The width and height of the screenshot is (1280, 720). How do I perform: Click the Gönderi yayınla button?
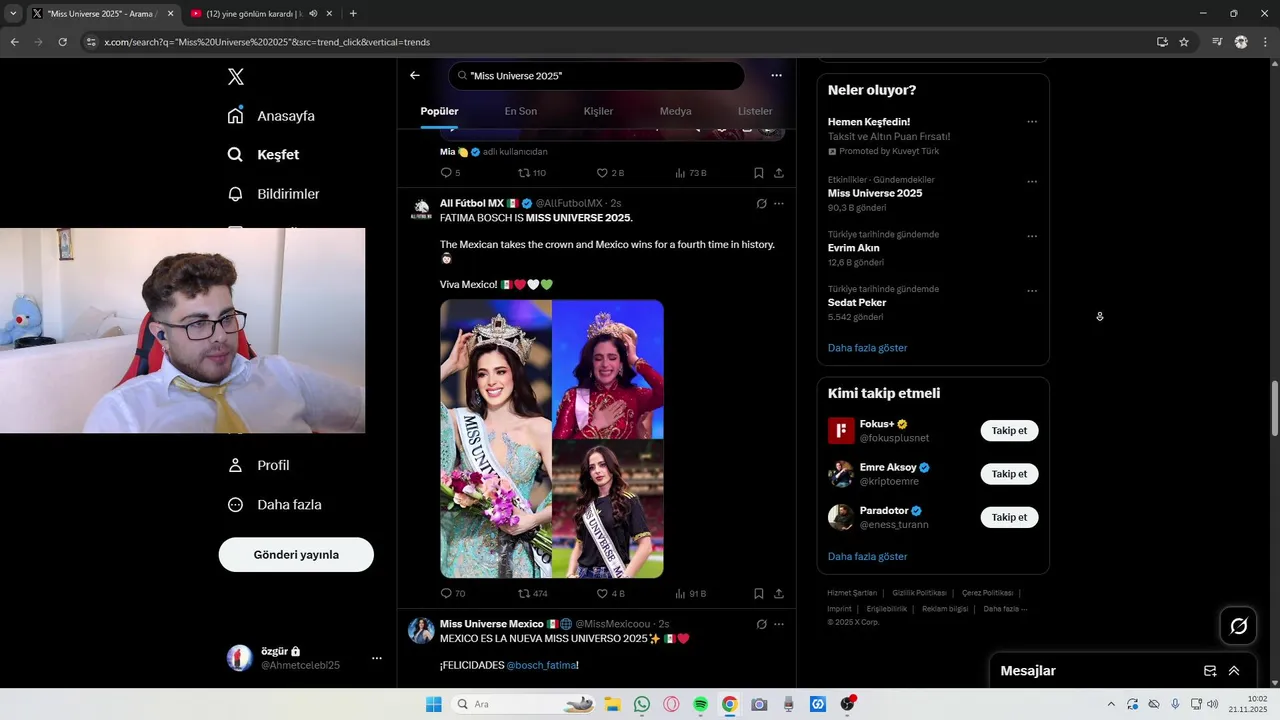pos(296,554)
